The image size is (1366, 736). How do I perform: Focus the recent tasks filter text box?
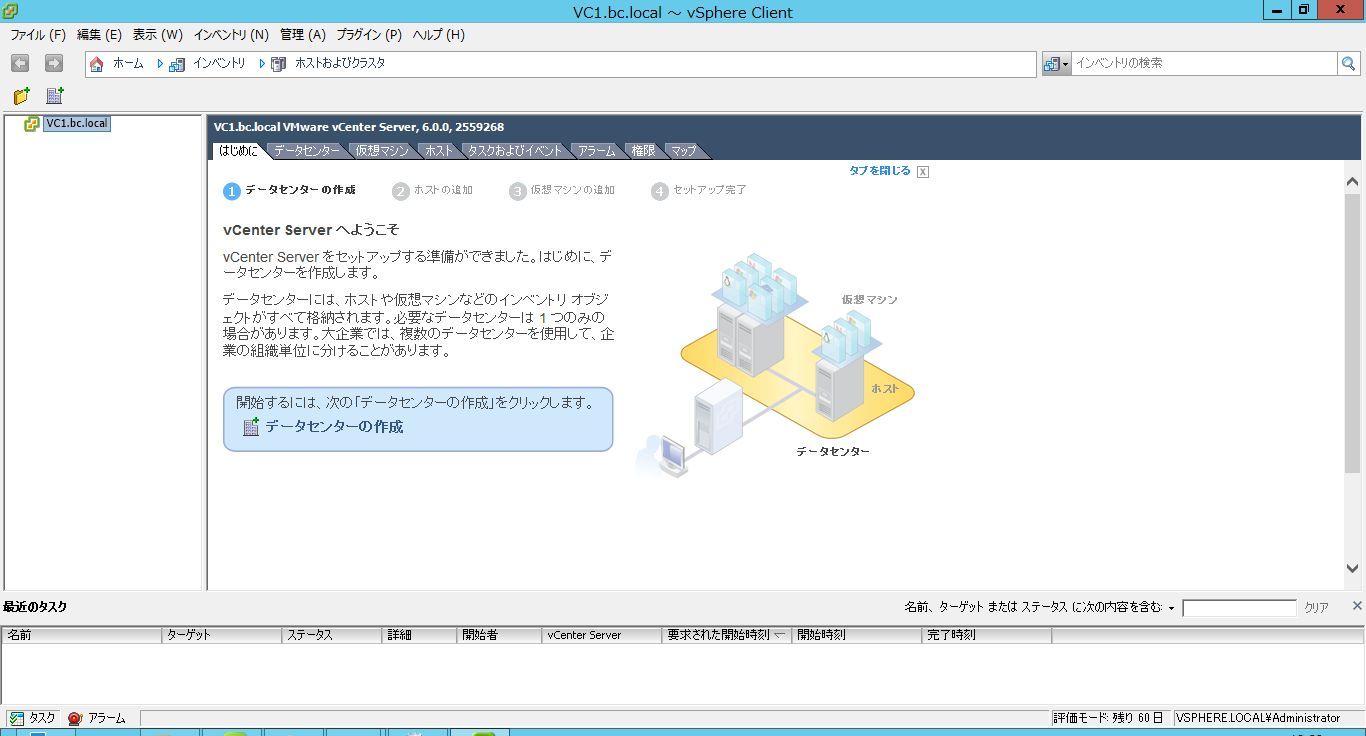(1239, 608)
